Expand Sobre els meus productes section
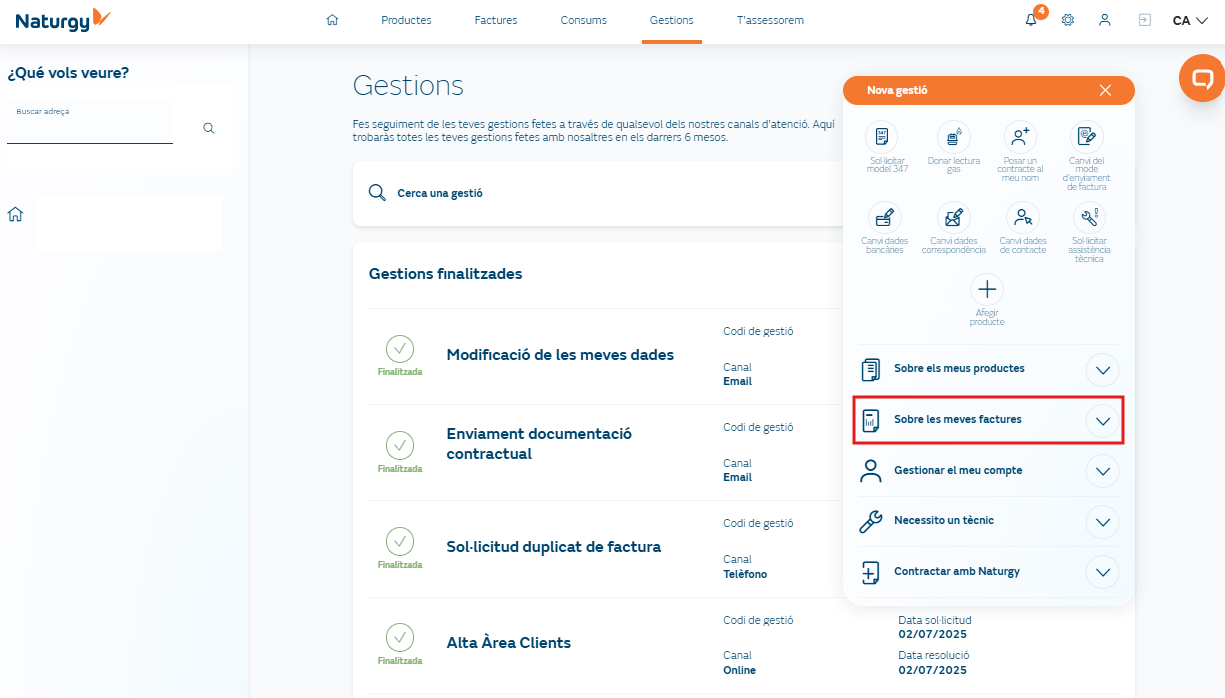The image size is (1225, 698). (1102, 370)
